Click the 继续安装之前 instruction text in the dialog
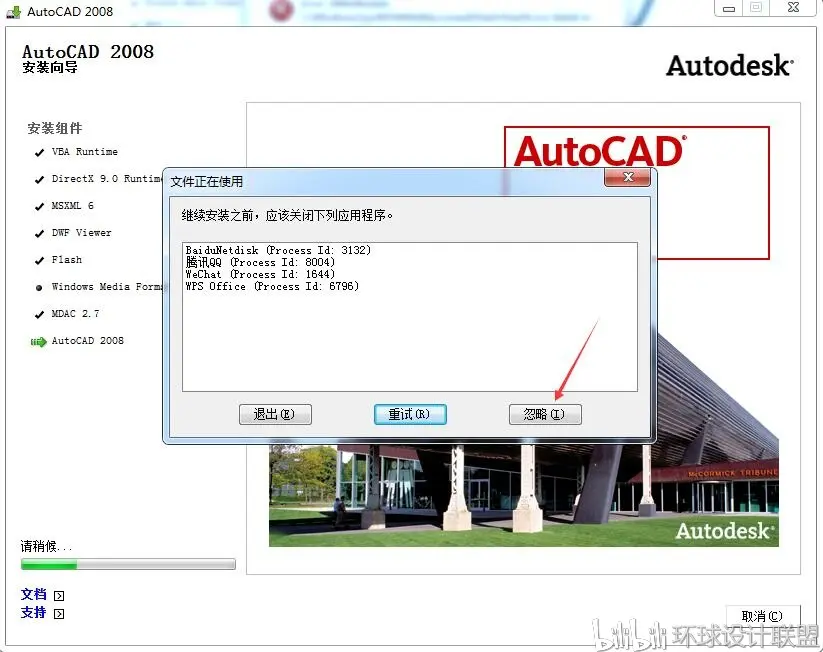 tap(287, 215)
